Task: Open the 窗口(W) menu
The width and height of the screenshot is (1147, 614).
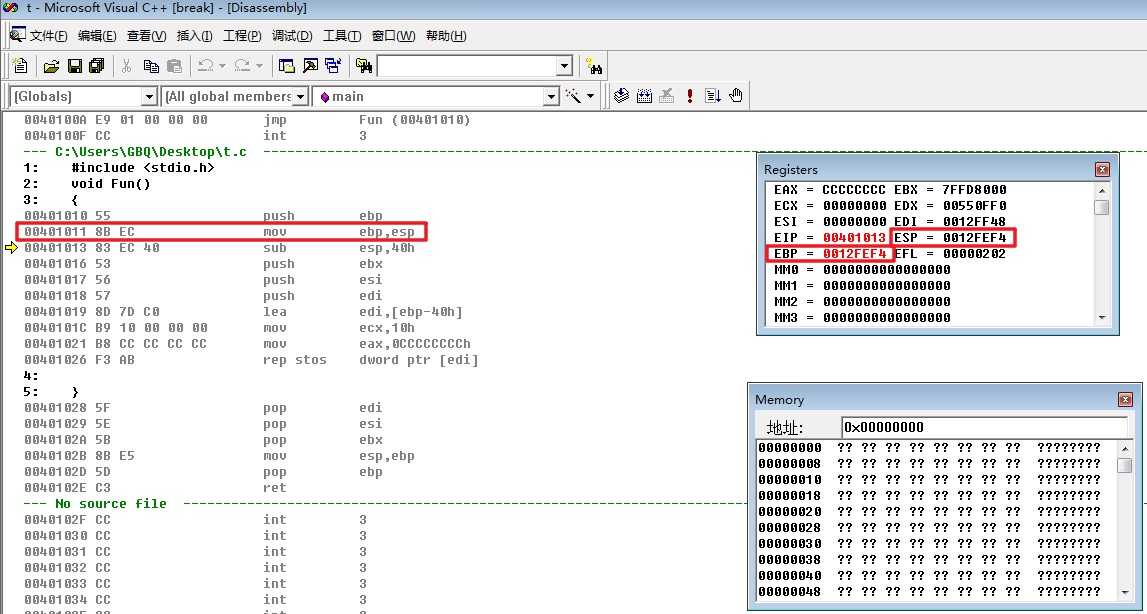Action: pos(394,36)
